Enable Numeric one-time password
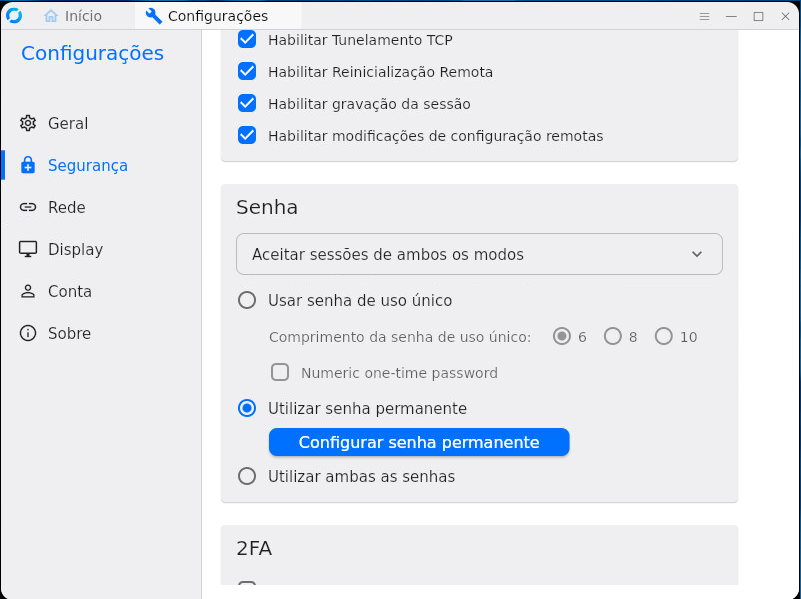The width and height of the screenshot is (801, 599). 280,372
